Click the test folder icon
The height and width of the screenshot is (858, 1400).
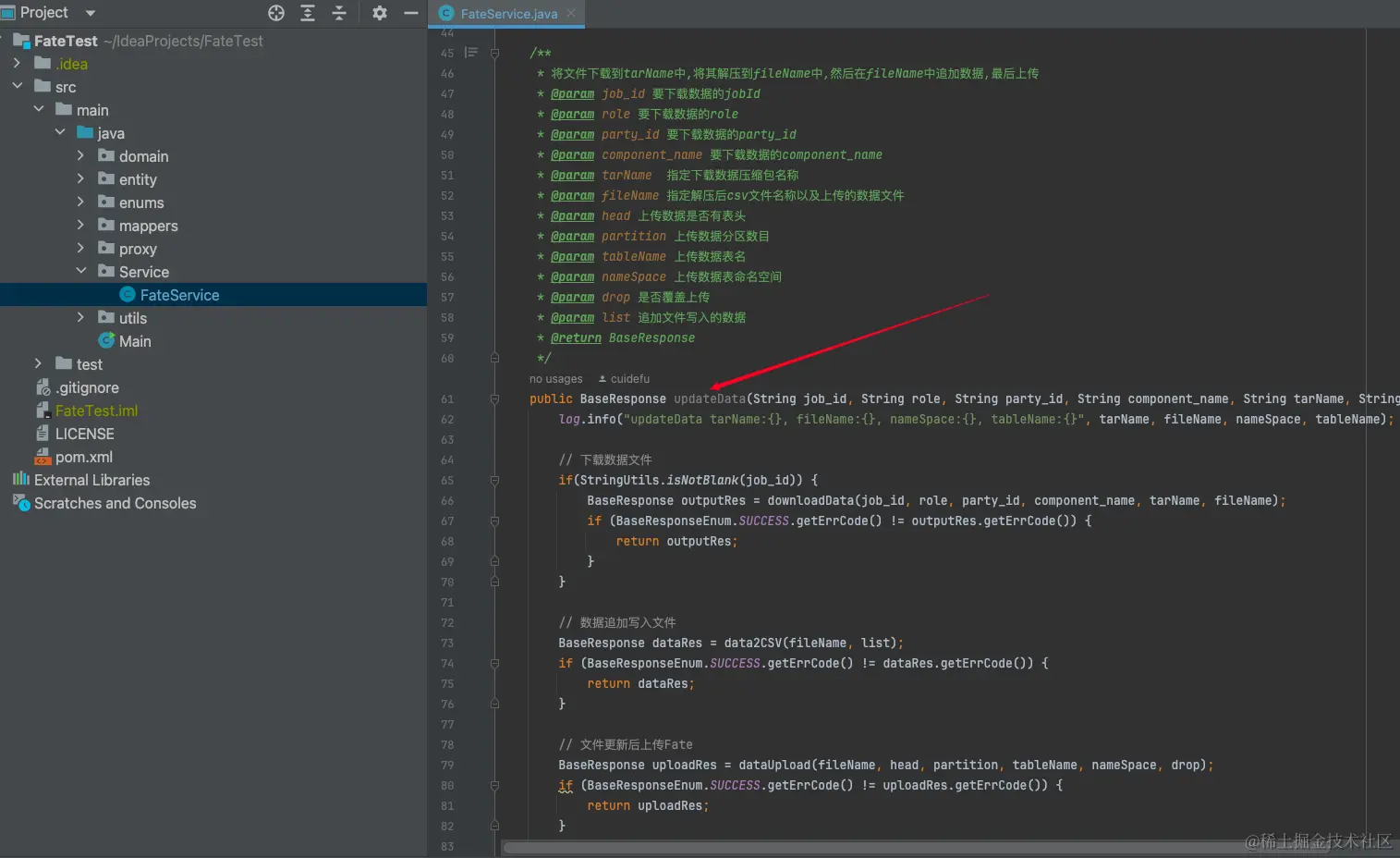click(x=64, y=363)
